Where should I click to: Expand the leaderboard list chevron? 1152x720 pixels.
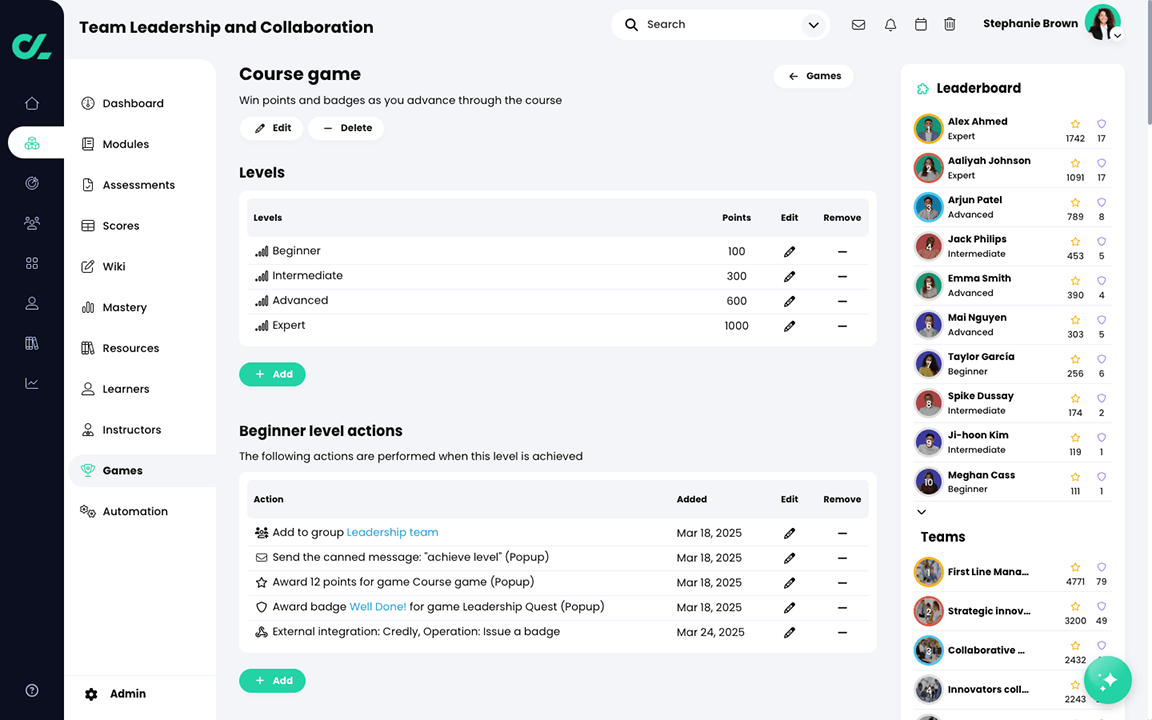(921, 512)
